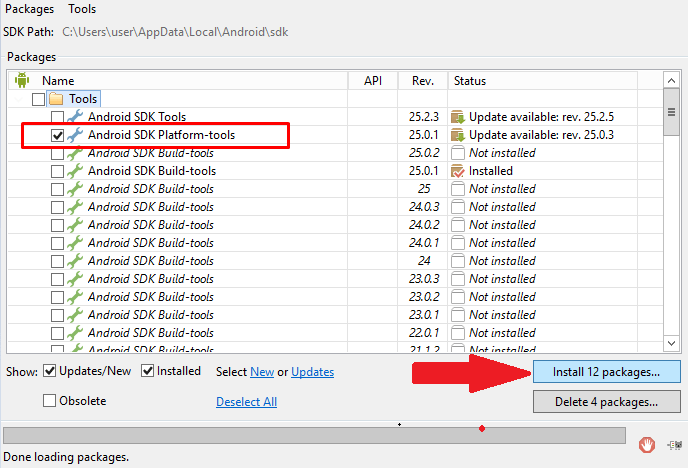This screenshot has height=468, width=688.
Task: Click Install 12 packages button
Action: point(607,372)
